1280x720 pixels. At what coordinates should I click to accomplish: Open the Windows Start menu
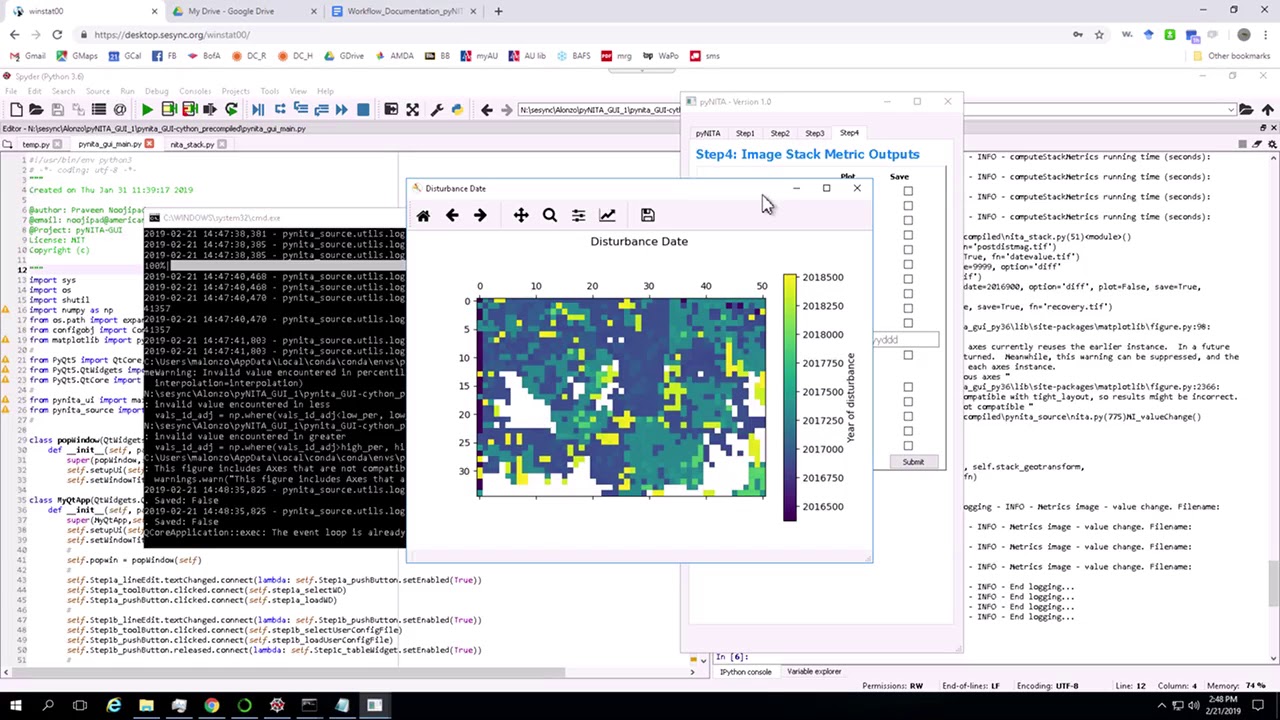16,706
